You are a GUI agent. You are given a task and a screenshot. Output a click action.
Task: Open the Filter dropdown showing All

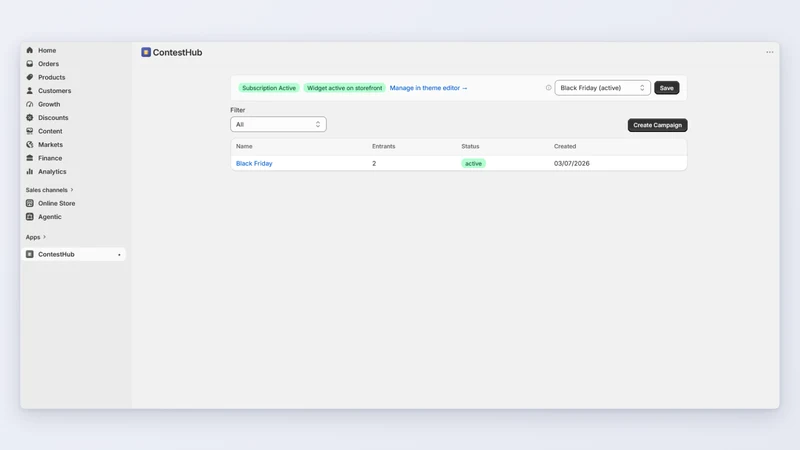(278, 124)
